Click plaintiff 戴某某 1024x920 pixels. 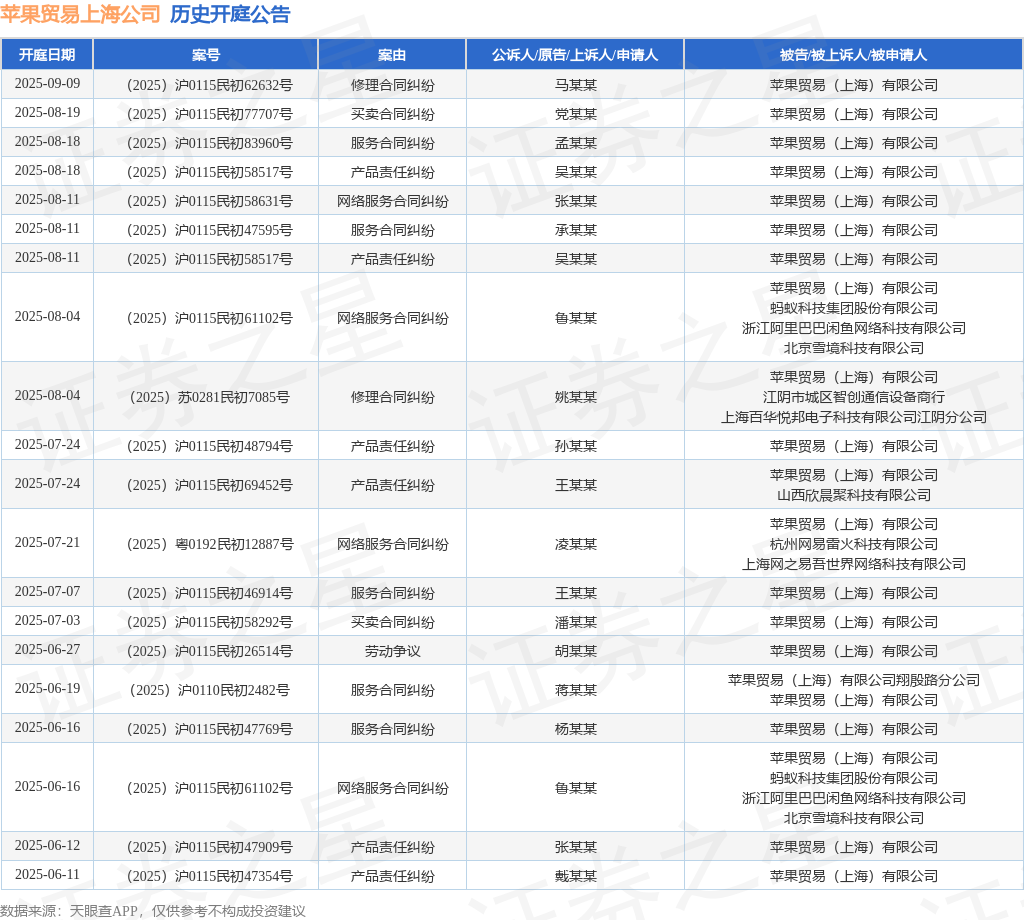point(575,876)
